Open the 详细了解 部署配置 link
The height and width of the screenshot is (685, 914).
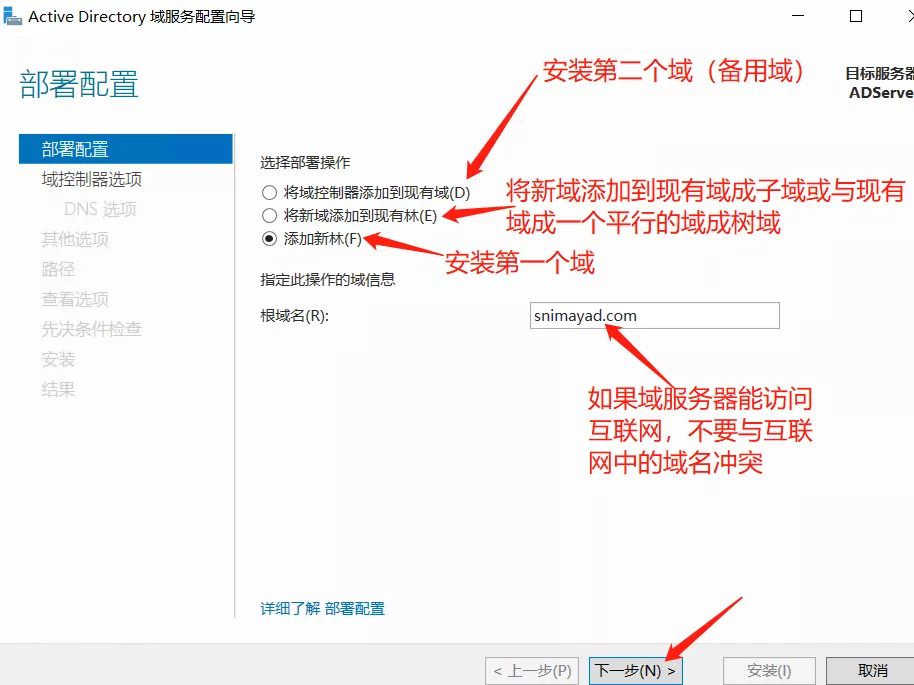pos(322,608)
